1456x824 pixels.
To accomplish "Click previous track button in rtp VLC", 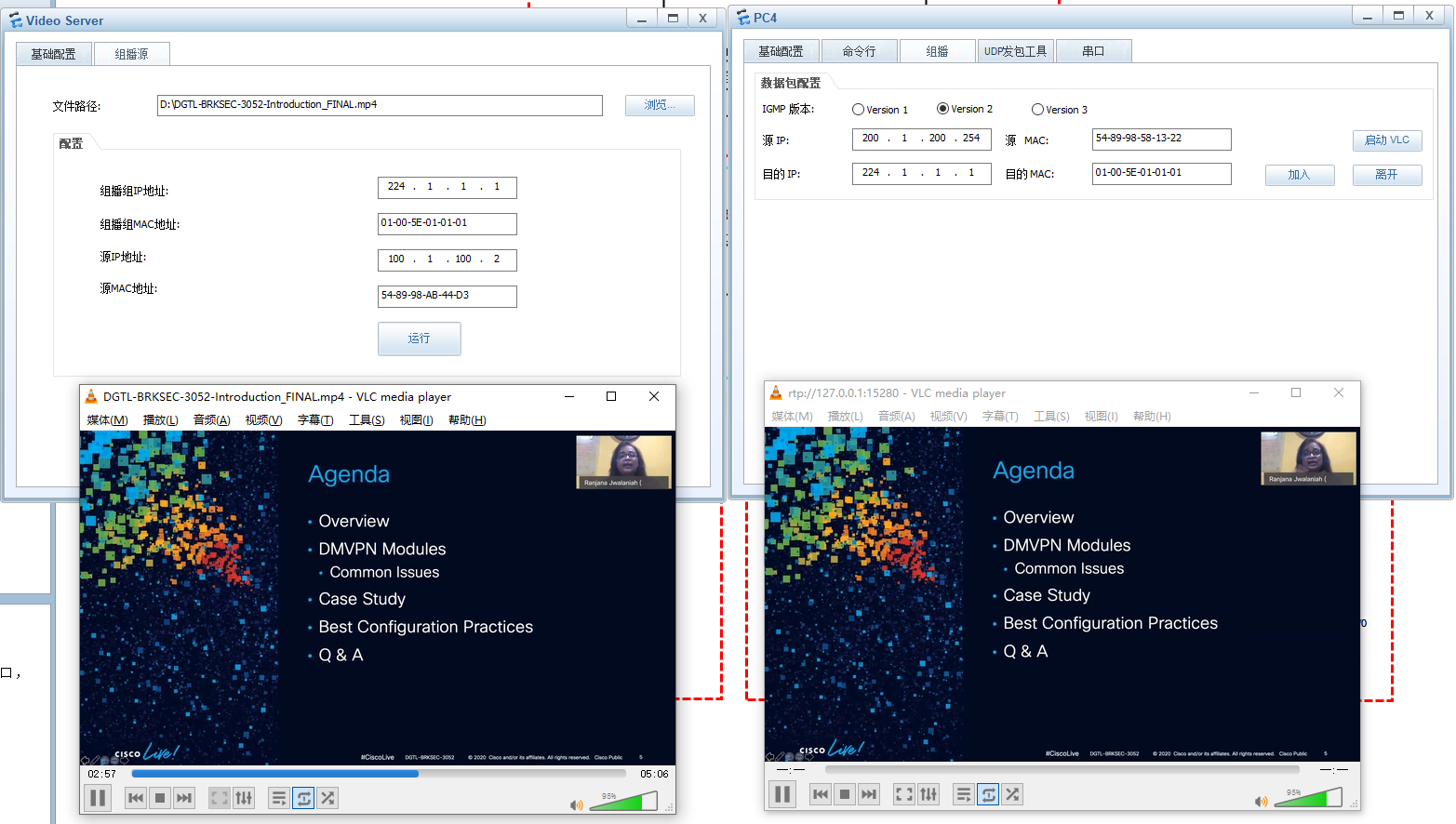I will tap(821, 794).
